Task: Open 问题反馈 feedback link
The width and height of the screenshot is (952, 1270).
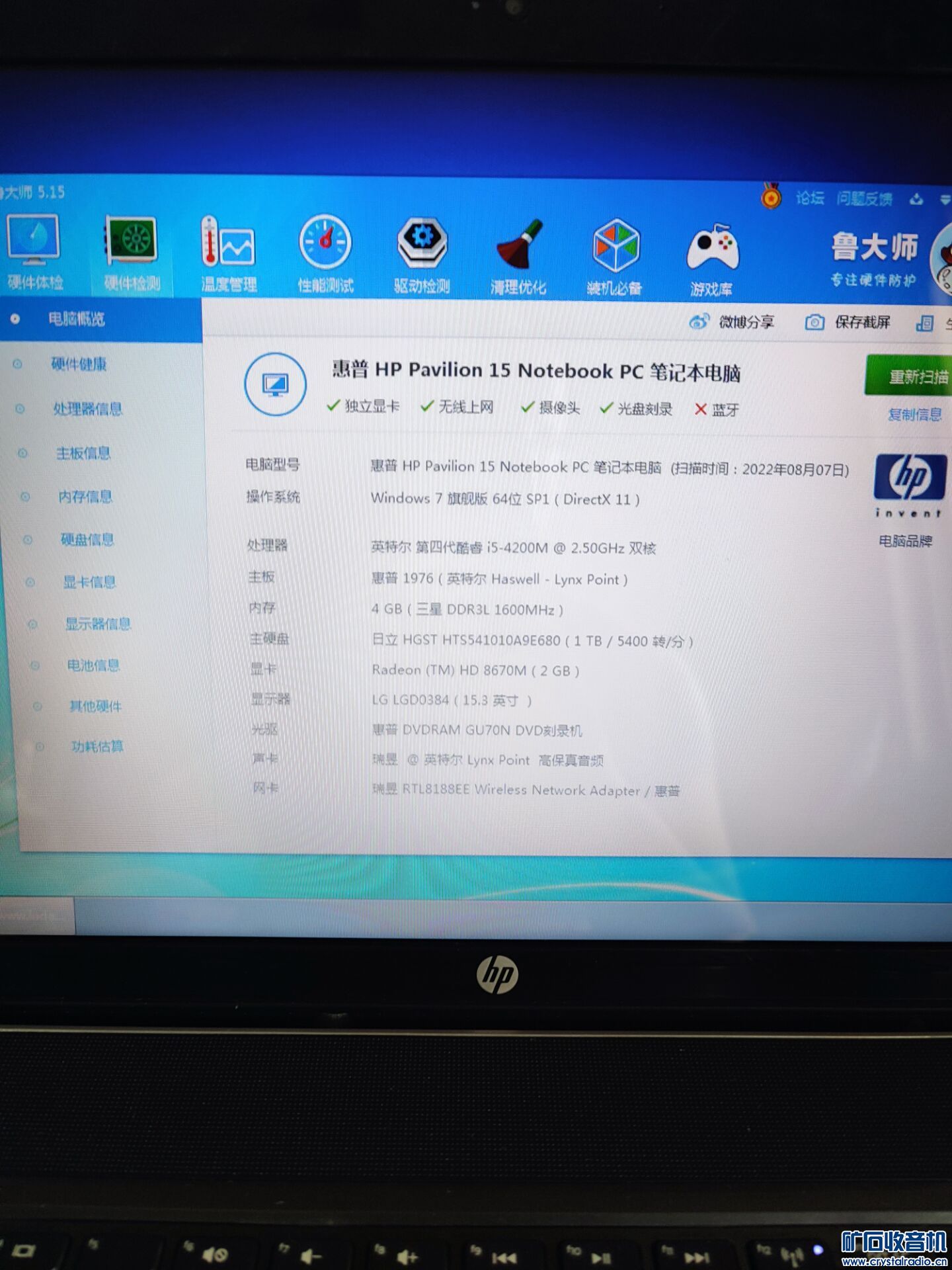Action: point(864,198)
